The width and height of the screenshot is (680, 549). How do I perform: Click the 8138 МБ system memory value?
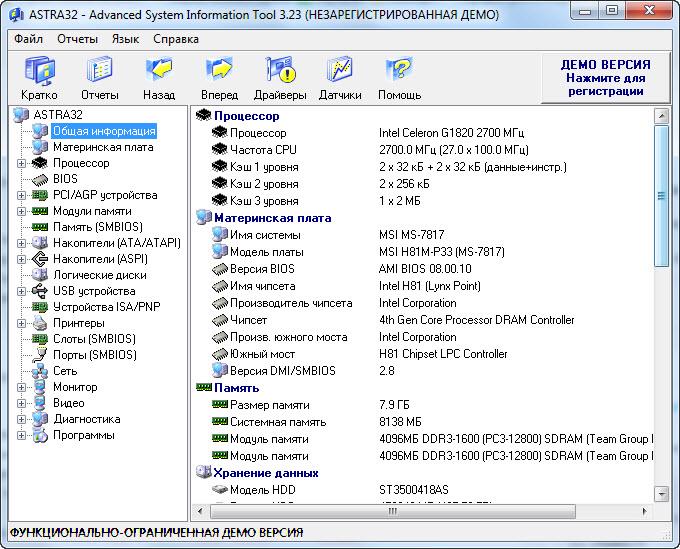coord(400,422)
